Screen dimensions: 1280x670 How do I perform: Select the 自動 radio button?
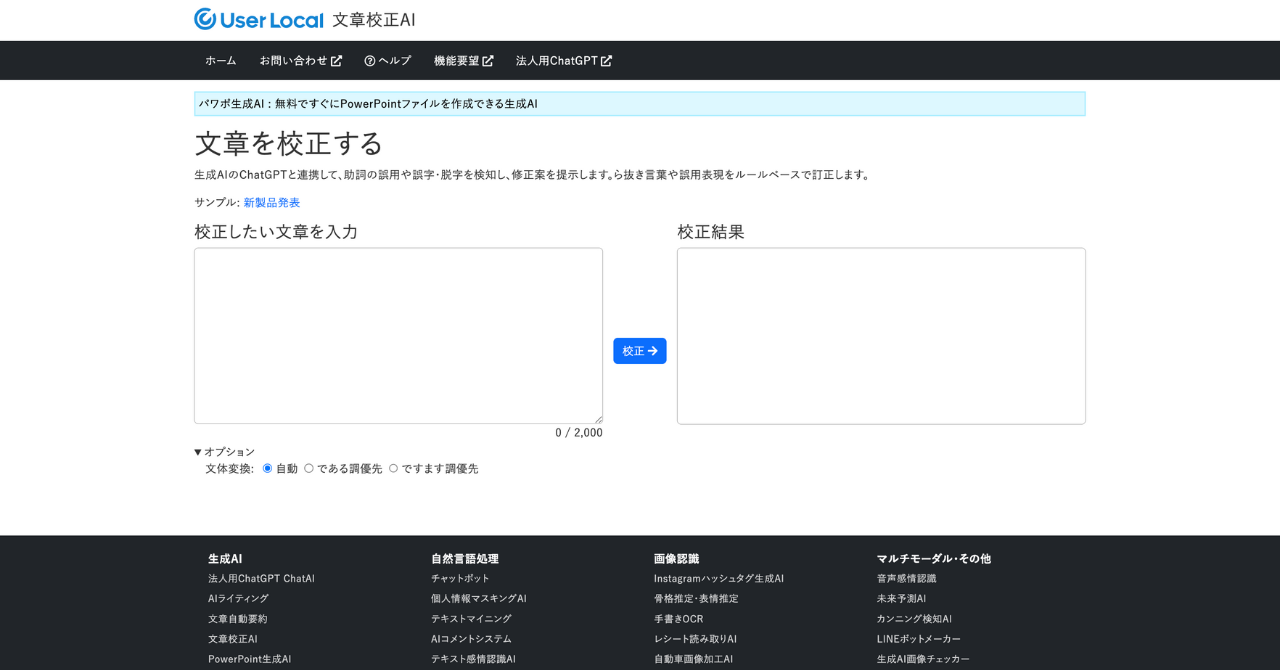pos(268,468)
